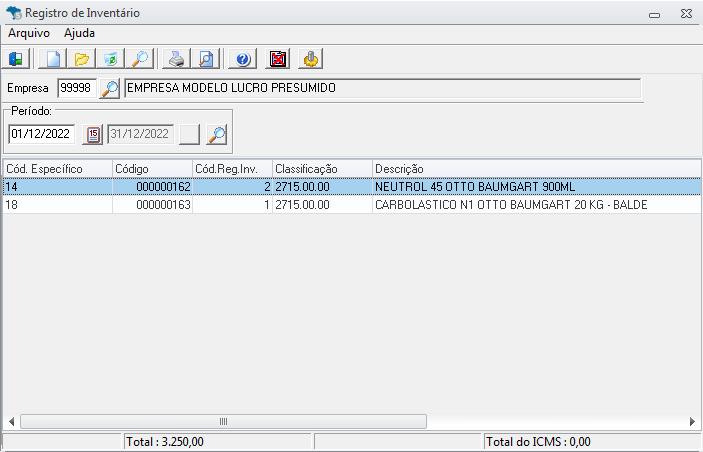Click magnifier icon in Período group

pyautogui.click(x=217, y=135)
